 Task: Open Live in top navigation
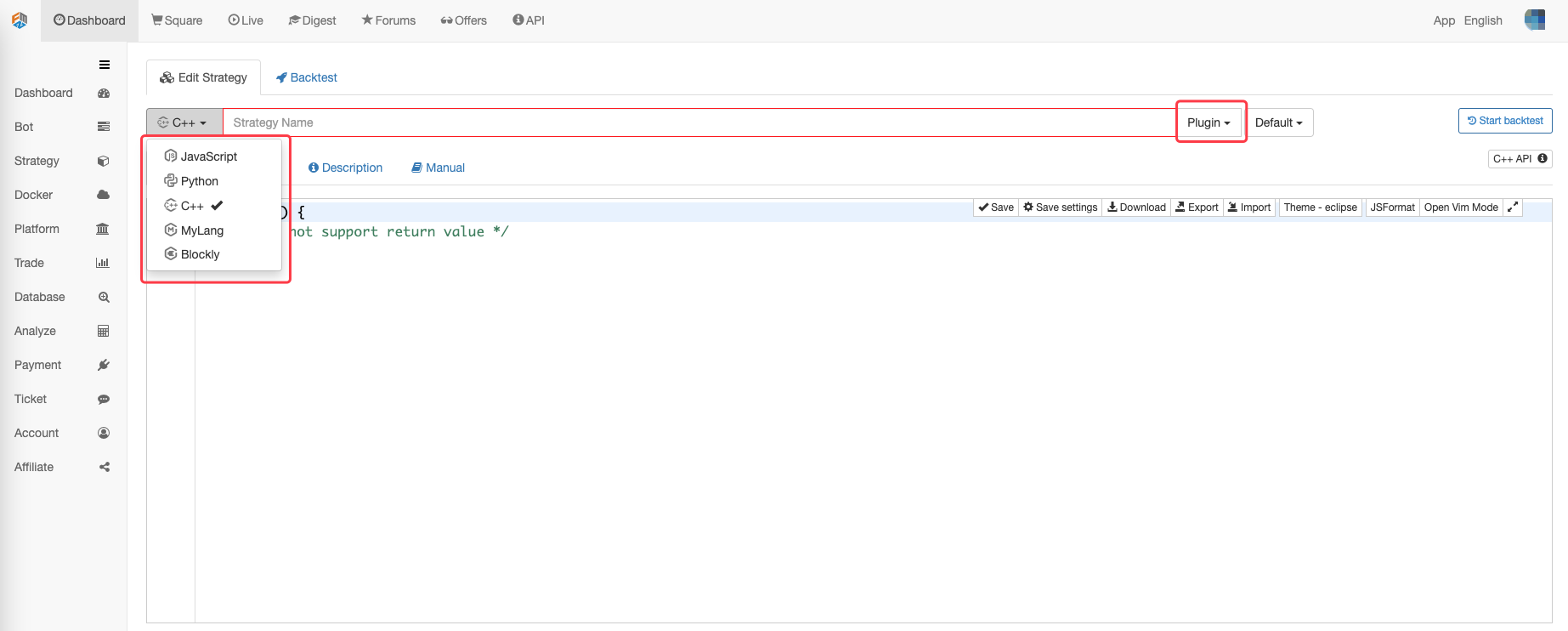tap(246, 20)
